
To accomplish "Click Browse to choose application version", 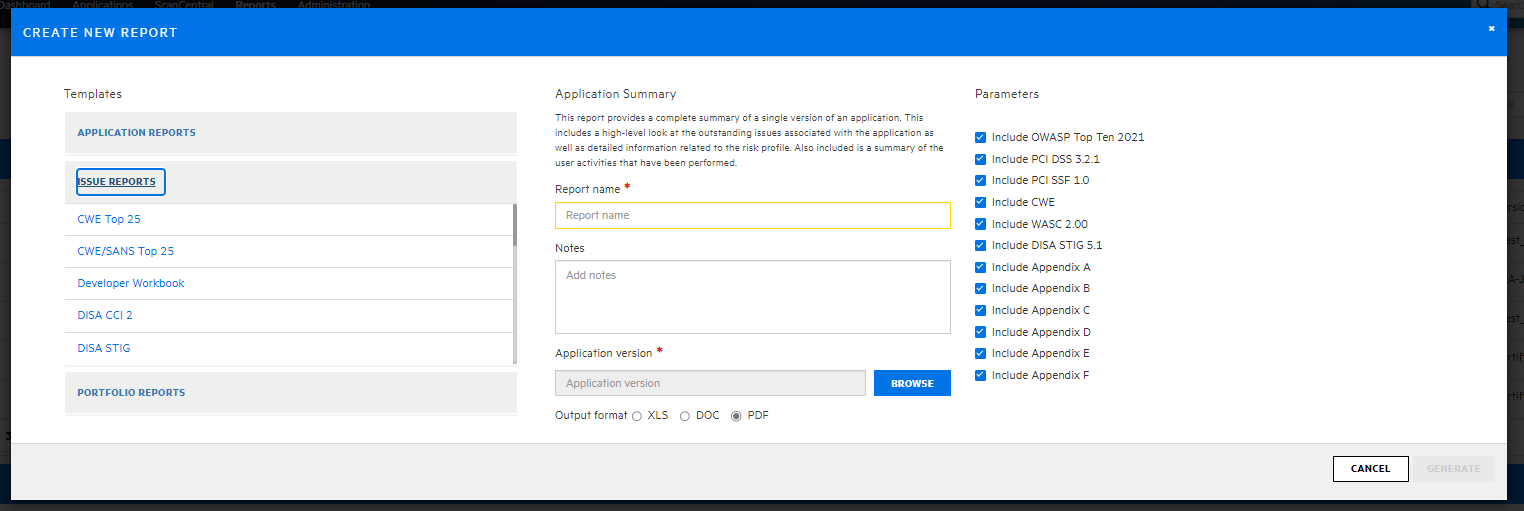I will 911,383.
